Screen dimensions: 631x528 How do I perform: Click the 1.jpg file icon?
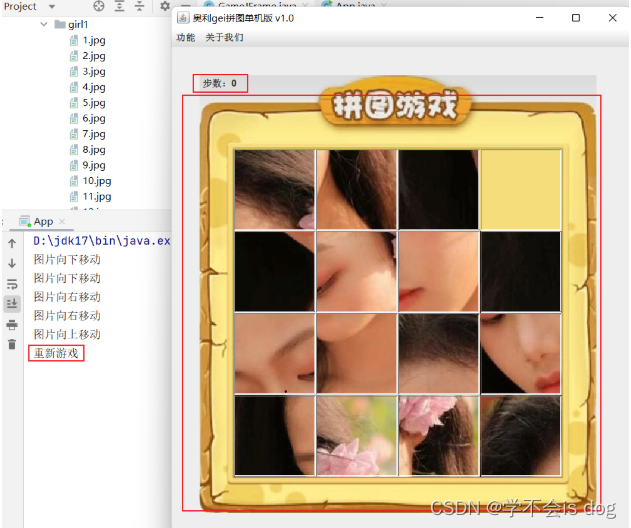(74, 40)
